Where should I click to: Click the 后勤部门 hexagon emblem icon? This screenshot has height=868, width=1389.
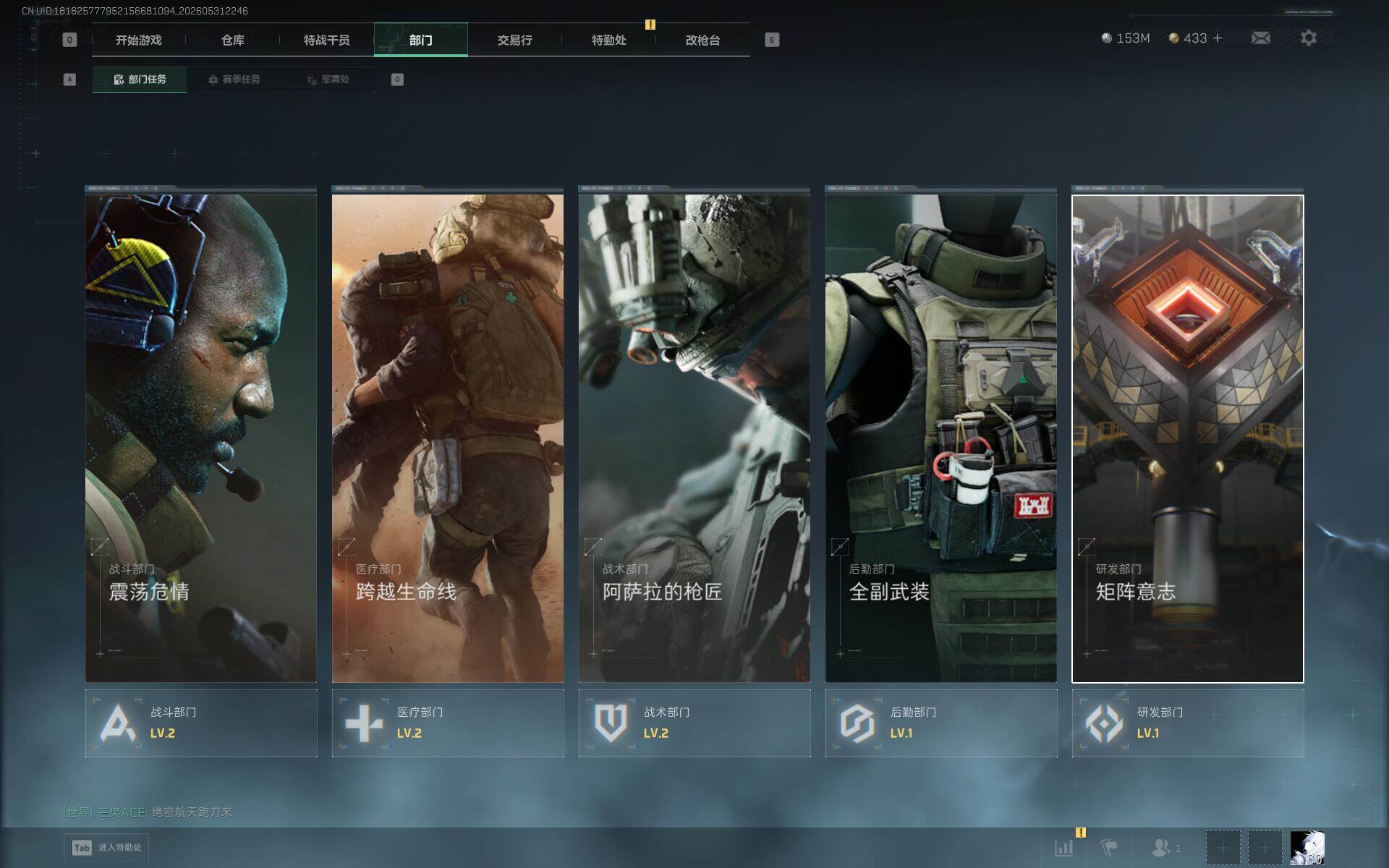coord(857,723)
